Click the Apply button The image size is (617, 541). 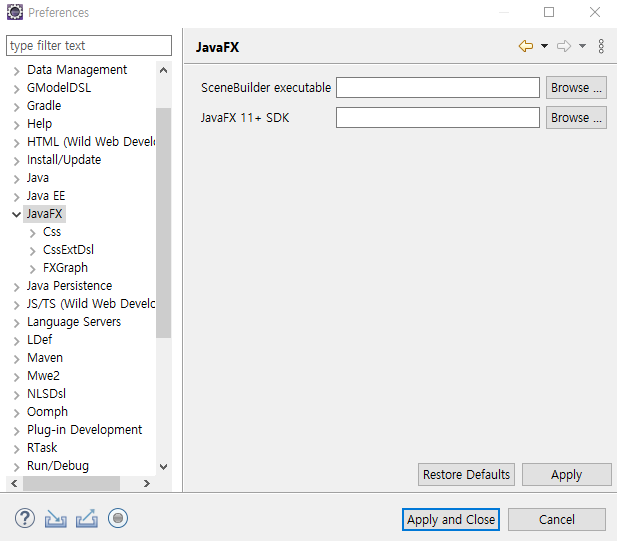point(566,475)
